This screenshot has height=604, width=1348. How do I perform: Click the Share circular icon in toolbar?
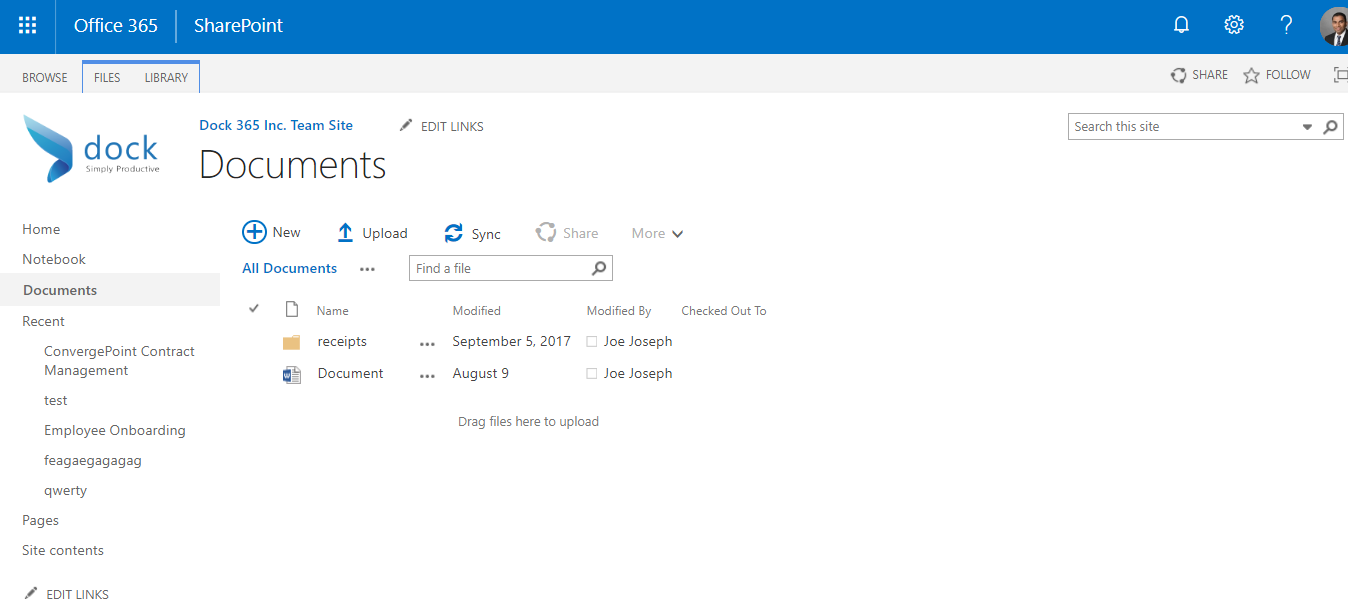[x=545, y=233]
